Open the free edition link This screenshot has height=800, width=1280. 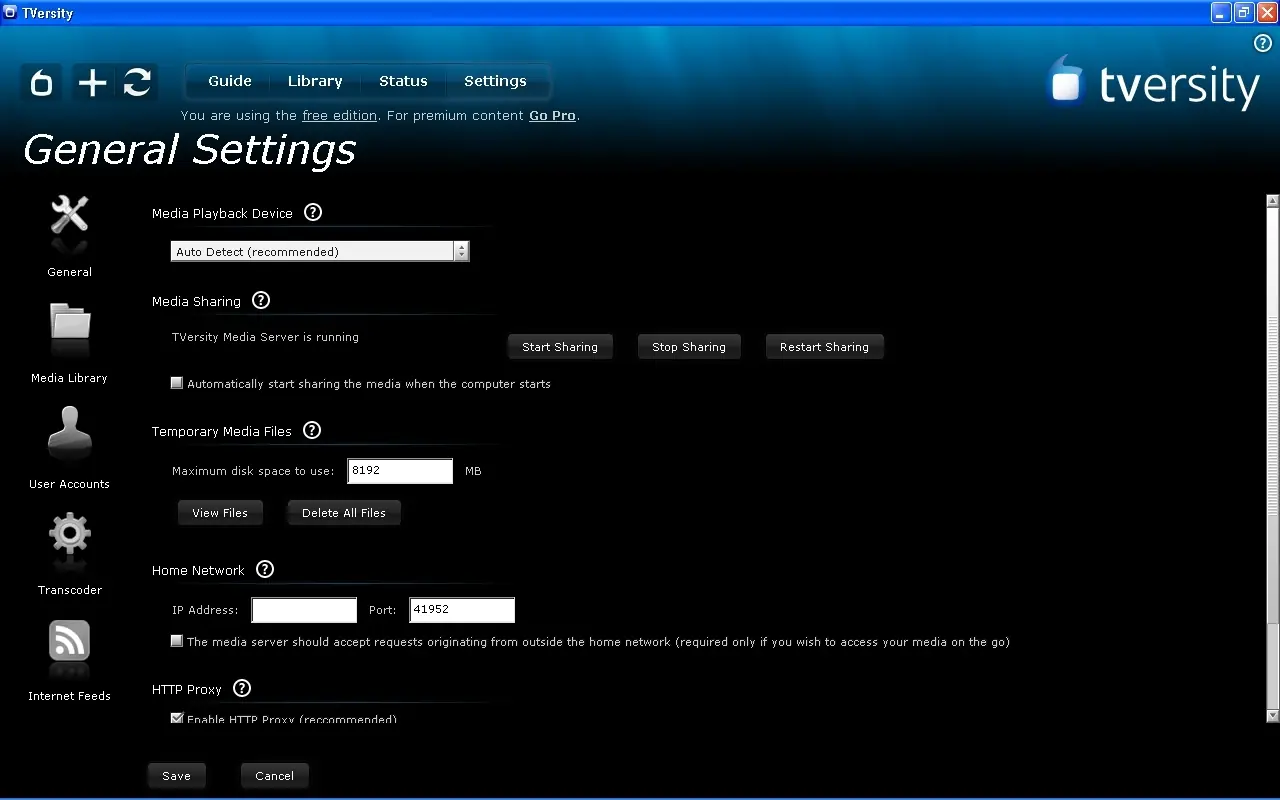click(340, 116)
